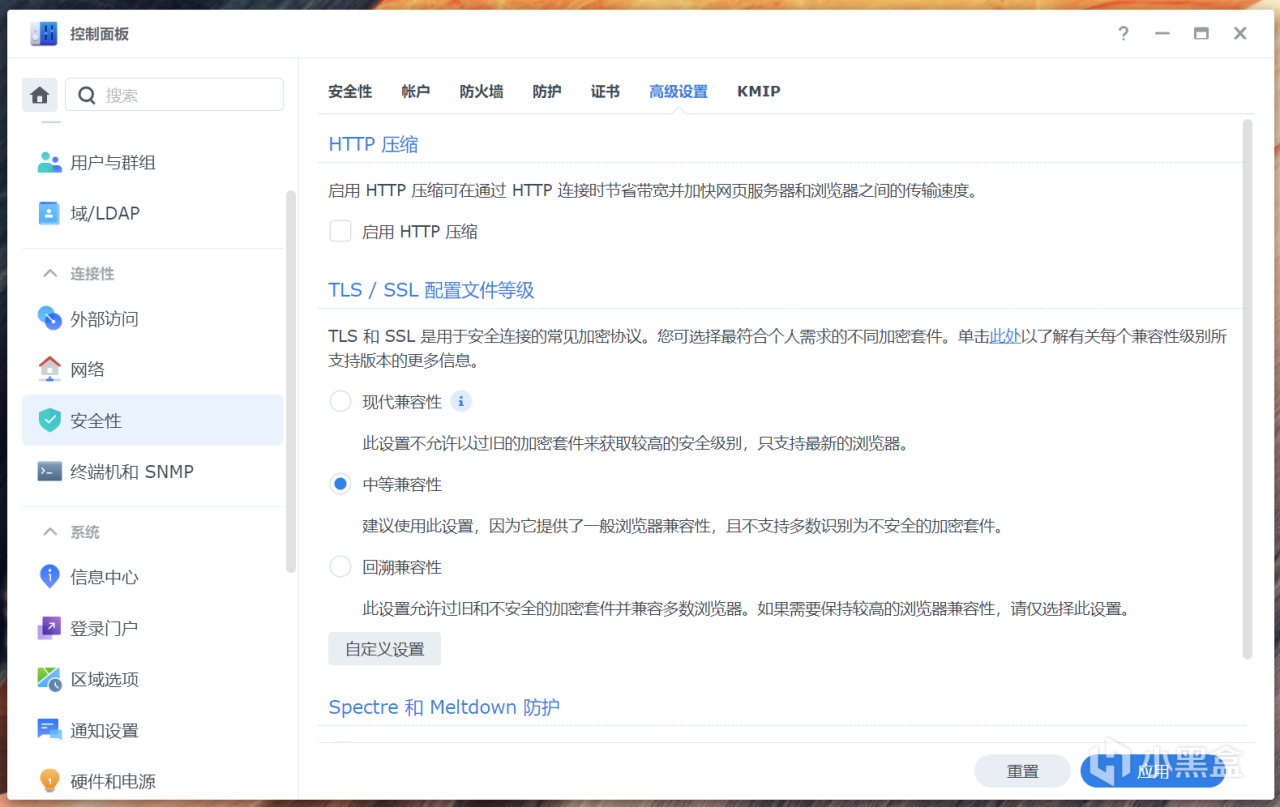Click the 通知设置 chat bubble icon

[49, 730]
